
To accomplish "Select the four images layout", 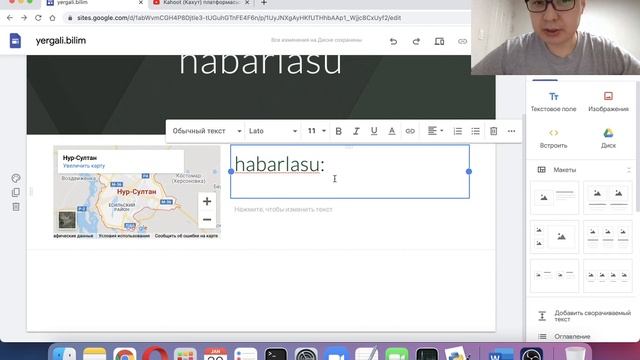I will pos(608,276).
